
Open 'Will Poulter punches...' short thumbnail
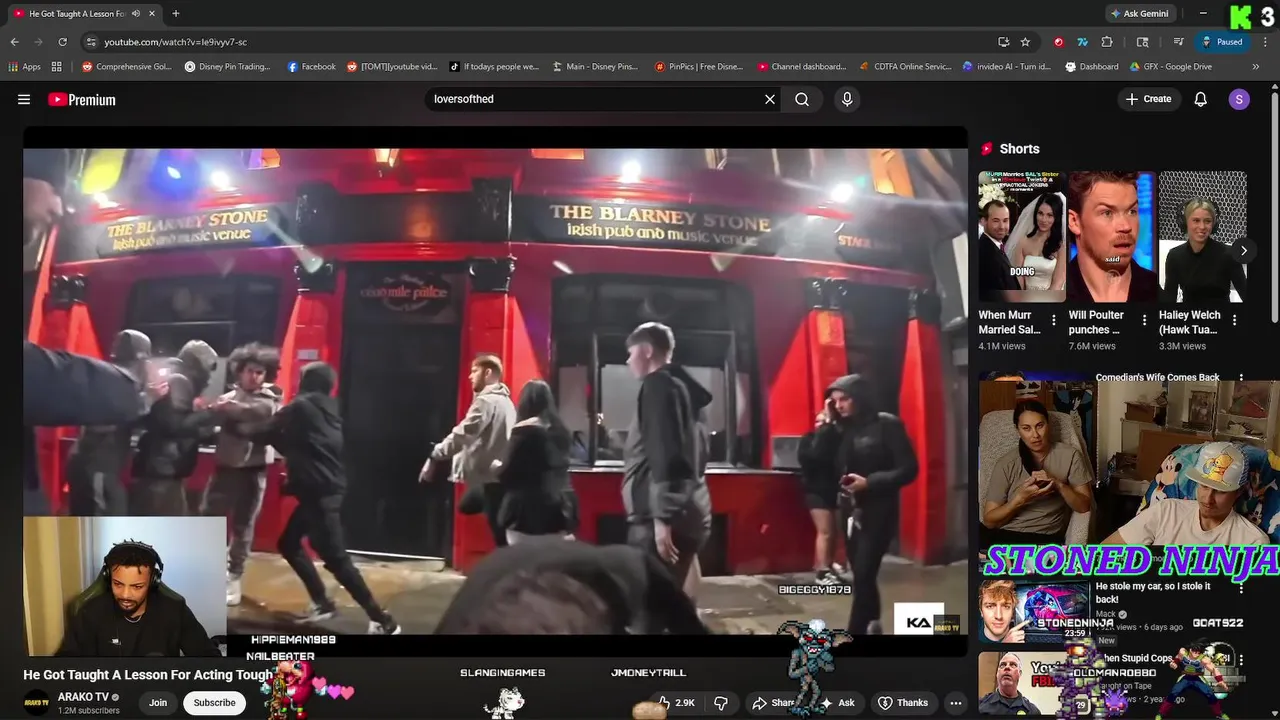coord(1112,236)
